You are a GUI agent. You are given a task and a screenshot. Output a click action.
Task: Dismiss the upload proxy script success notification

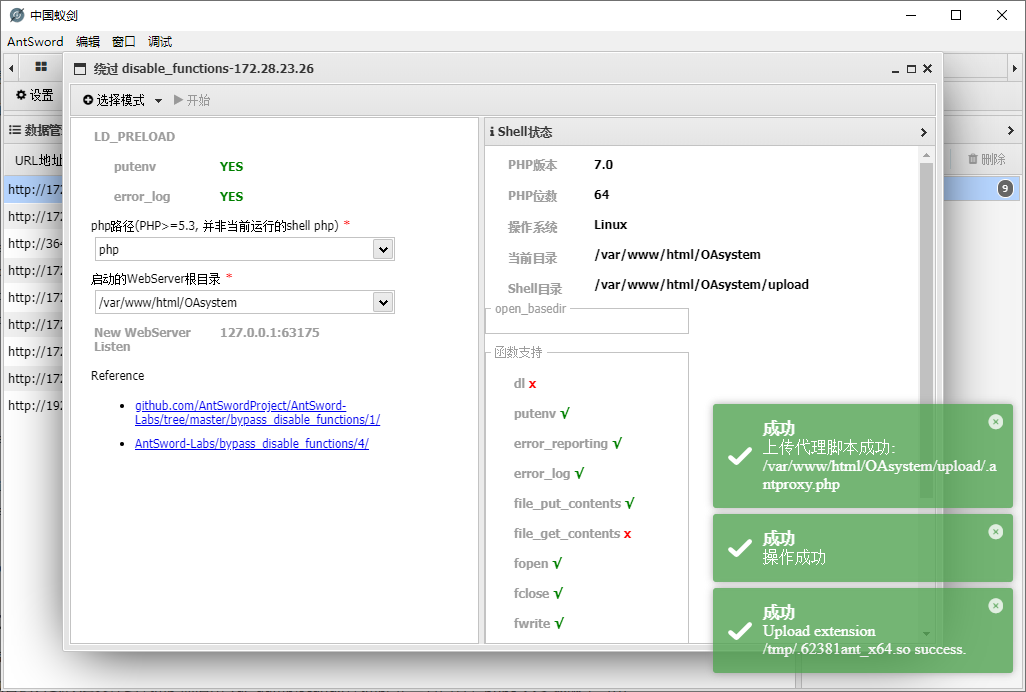(x=995, y=422)
